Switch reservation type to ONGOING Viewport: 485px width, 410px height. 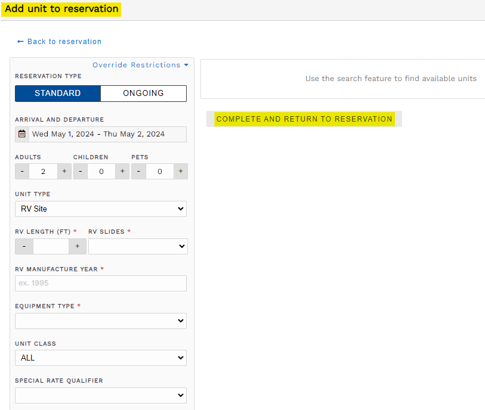click(x=143, y=93)
